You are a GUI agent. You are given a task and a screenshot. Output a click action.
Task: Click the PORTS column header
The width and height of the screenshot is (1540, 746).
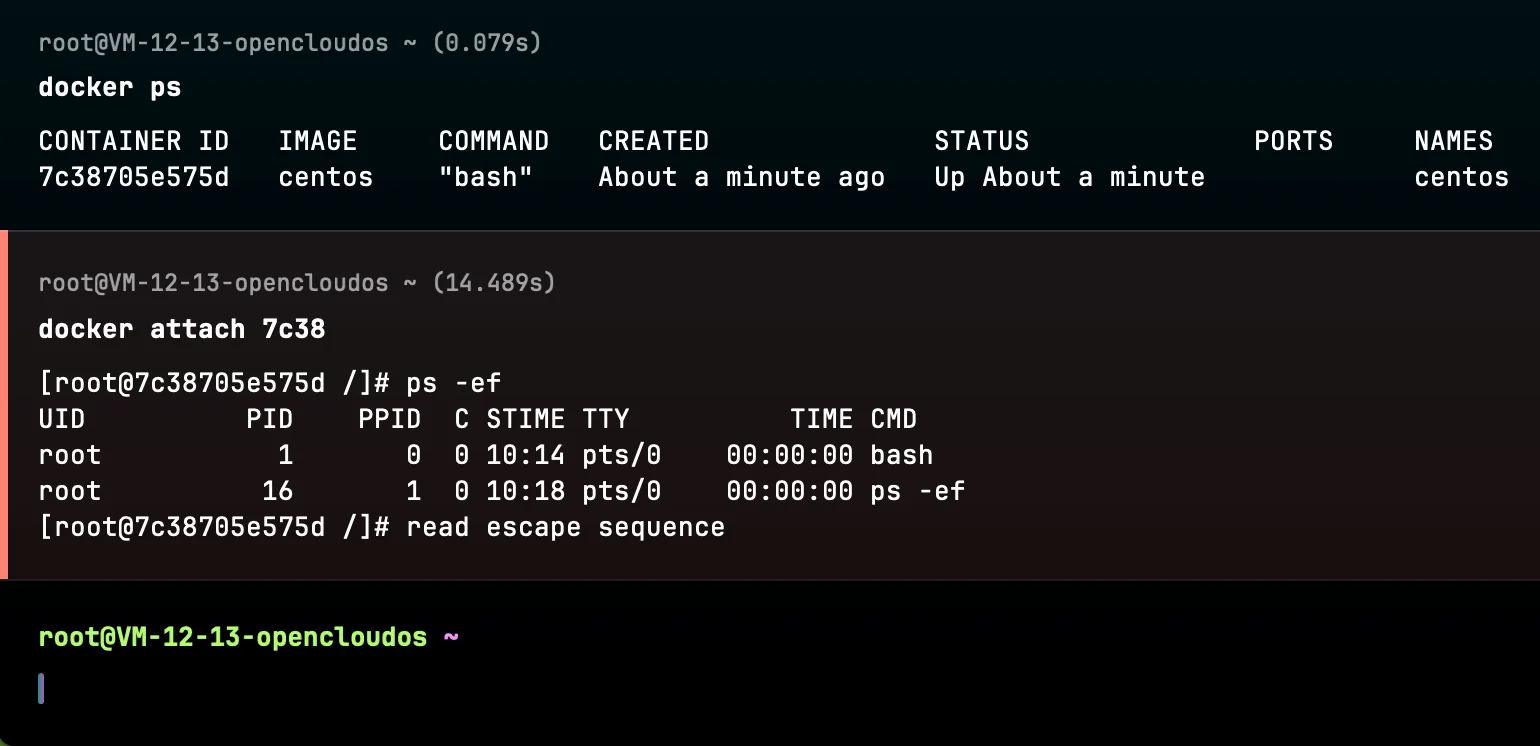[x=1293, y=141]
